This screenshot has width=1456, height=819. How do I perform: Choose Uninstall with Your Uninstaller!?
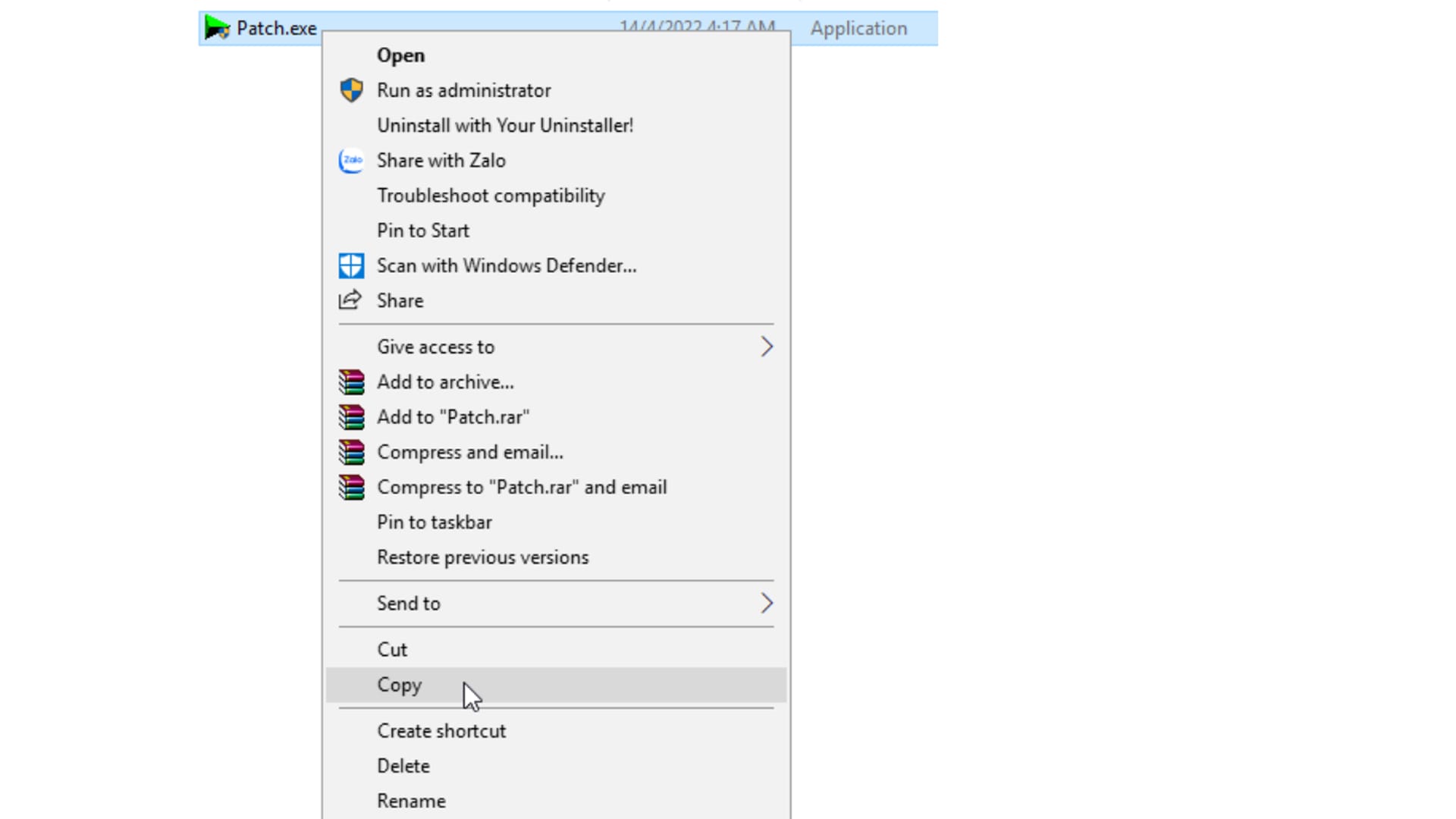pos(505,125)
